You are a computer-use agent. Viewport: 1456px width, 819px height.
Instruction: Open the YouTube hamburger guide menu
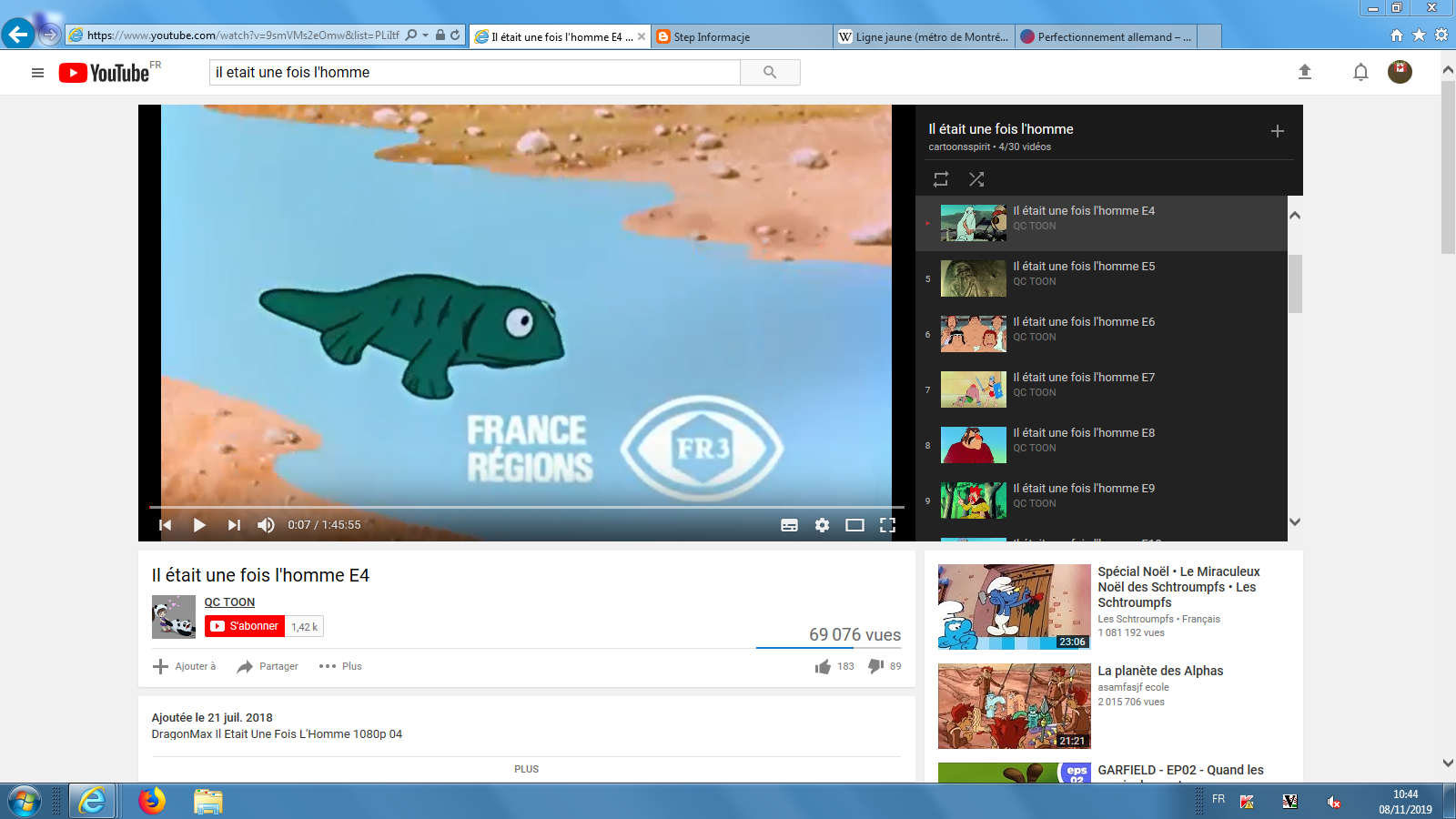pyautogui.click(x=37, y=73)
